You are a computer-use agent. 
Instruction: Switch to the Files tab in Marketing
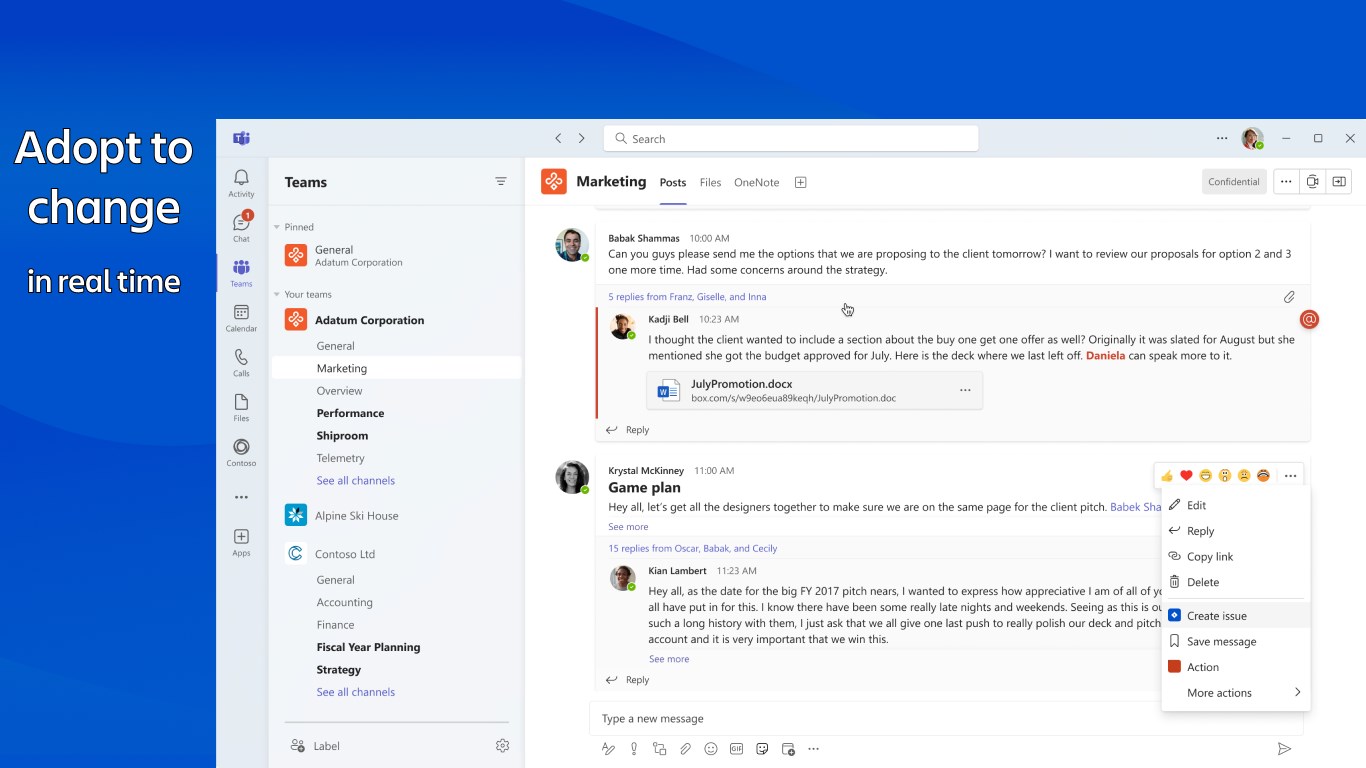(710, 183)
